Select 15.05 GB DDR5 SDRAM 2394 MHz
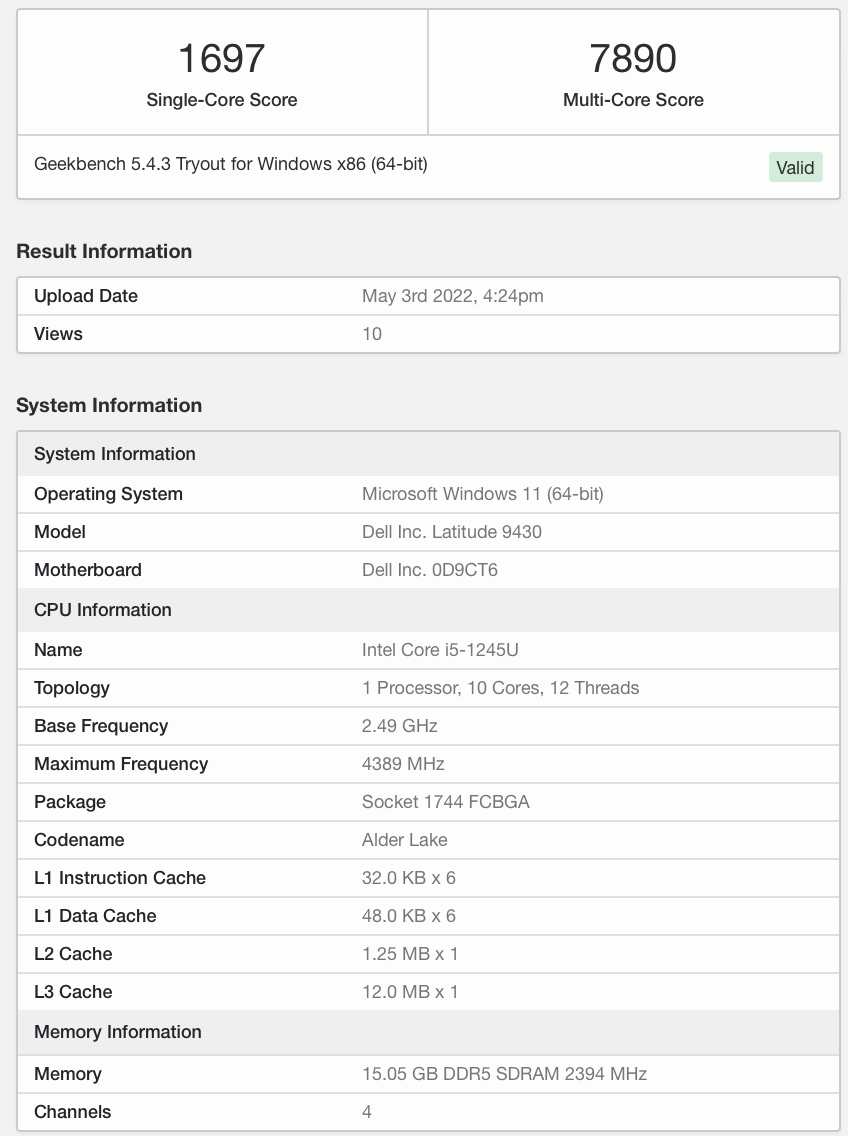Viewport: 848px width, 1136px height. coord(504,1074)
